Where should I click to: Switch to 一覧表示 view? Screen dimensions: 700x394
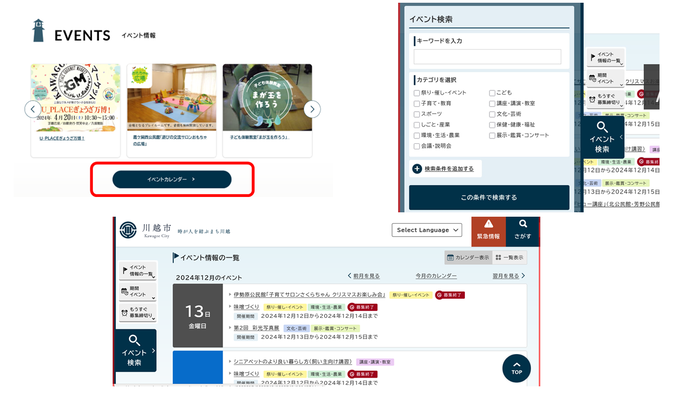[x=509, y=257]
